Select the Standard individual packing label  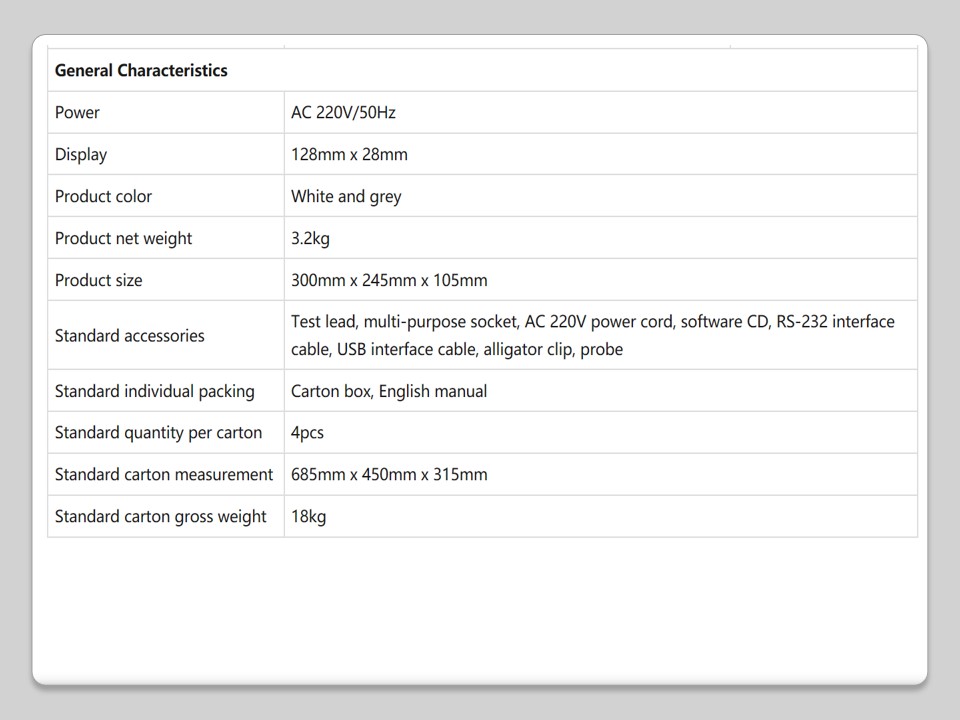[154, 391]
